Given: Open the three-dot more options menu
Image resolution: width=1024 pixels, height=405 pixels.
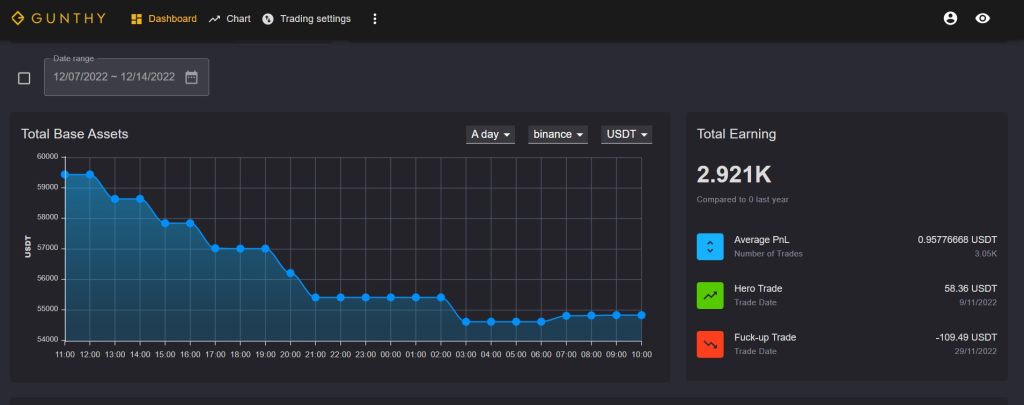Looking at the screenshot, I should point(375,19).
